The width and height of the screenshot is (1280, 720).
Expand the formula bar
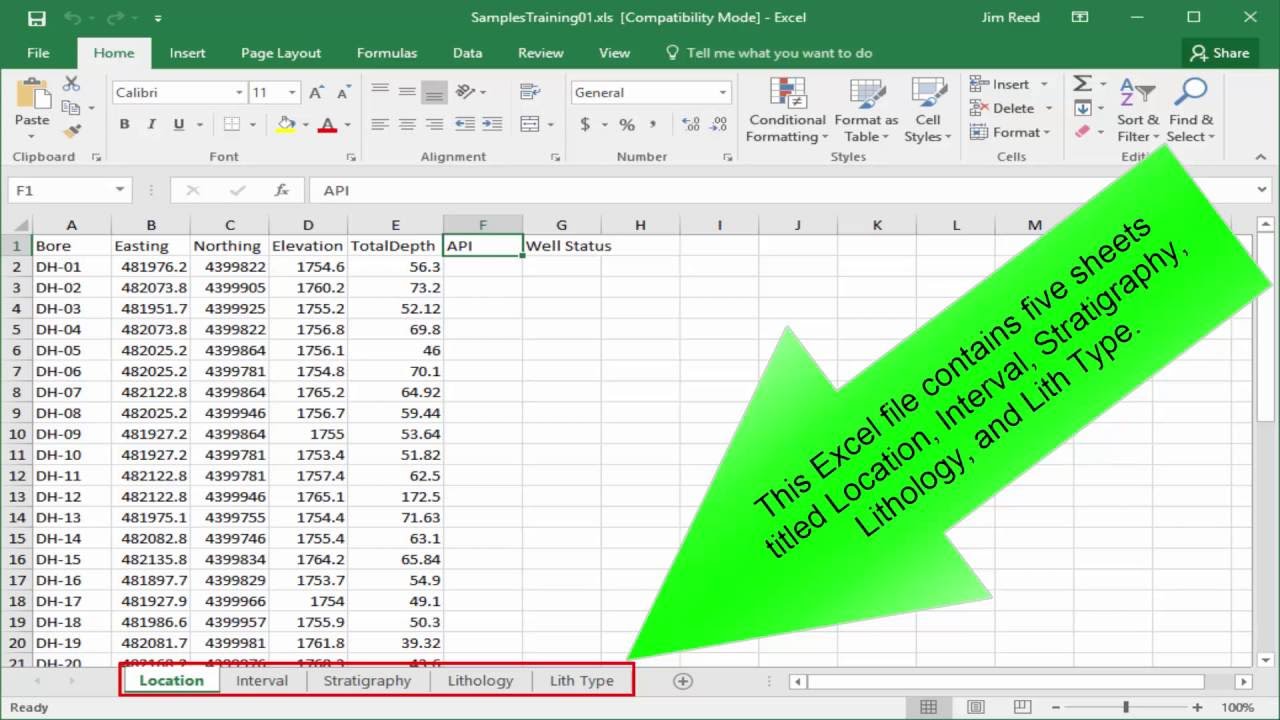[x=1262, y=190]
